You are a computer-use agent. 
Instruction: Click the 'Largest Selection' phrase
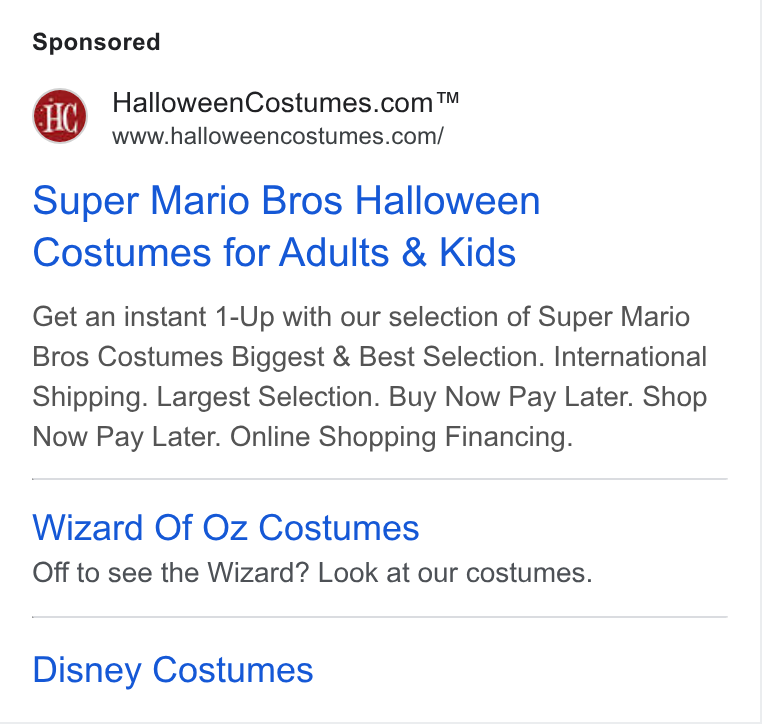(x=265, y=397)
